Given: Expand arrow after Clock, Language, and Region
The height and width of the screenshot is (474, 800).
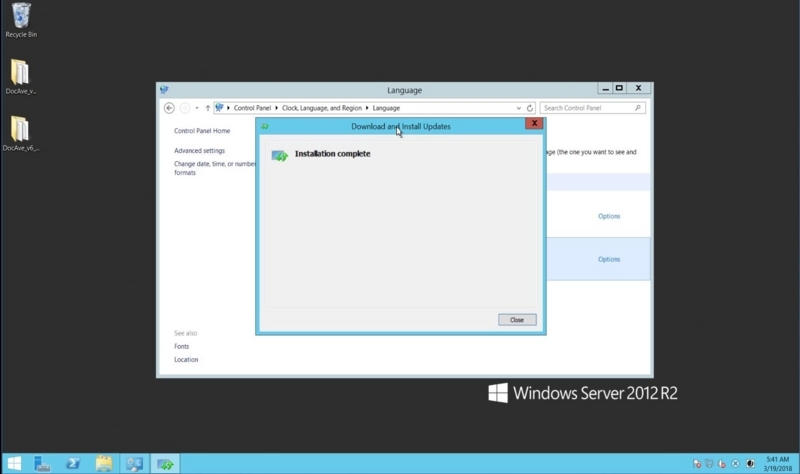Looking at the screenshot, I should [x=367, y=108].
